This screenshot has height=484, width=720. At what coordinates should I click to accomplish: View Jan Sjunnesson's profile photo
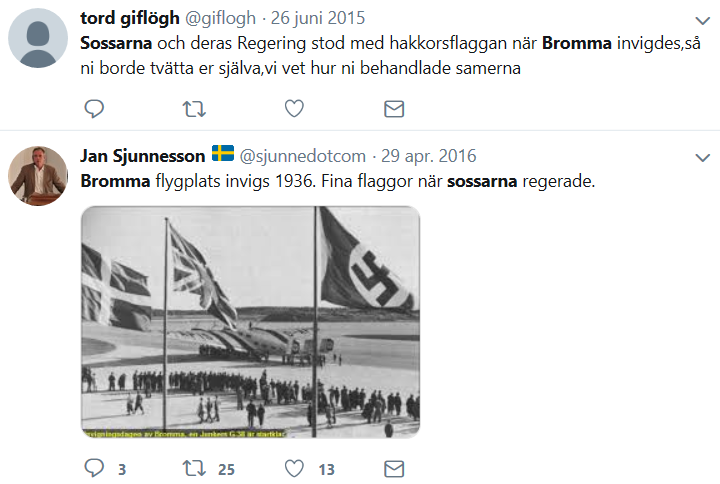pos(38,176)
